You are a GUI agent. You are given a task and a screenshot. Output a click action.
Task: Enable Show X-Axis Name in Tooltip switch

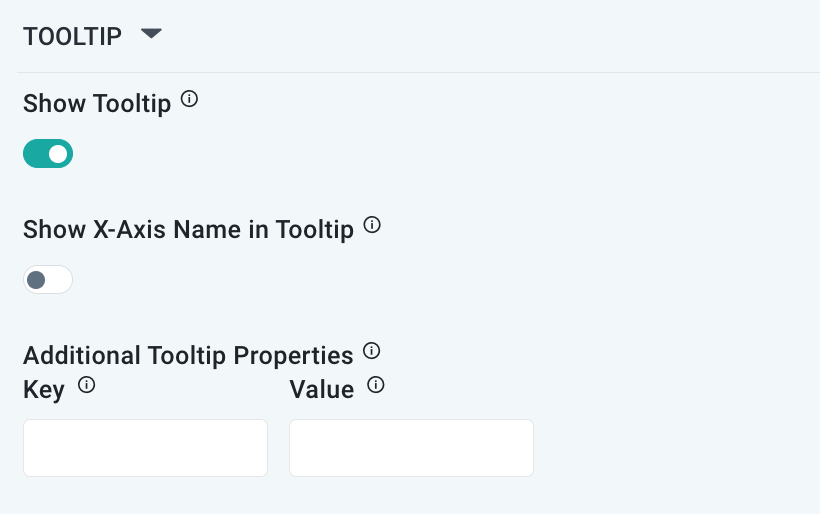pyautogui.click(x=48, y=280)
